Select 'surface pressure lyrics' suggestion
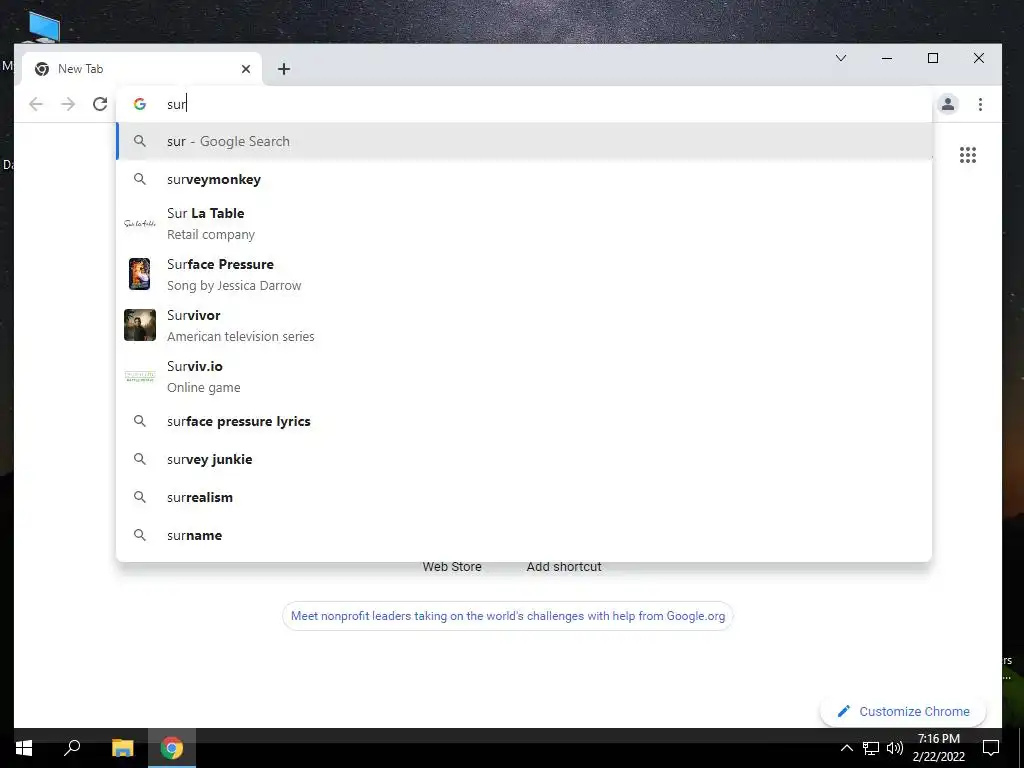Viewport: 1024px width, 768px height. (x=524, y=421)
